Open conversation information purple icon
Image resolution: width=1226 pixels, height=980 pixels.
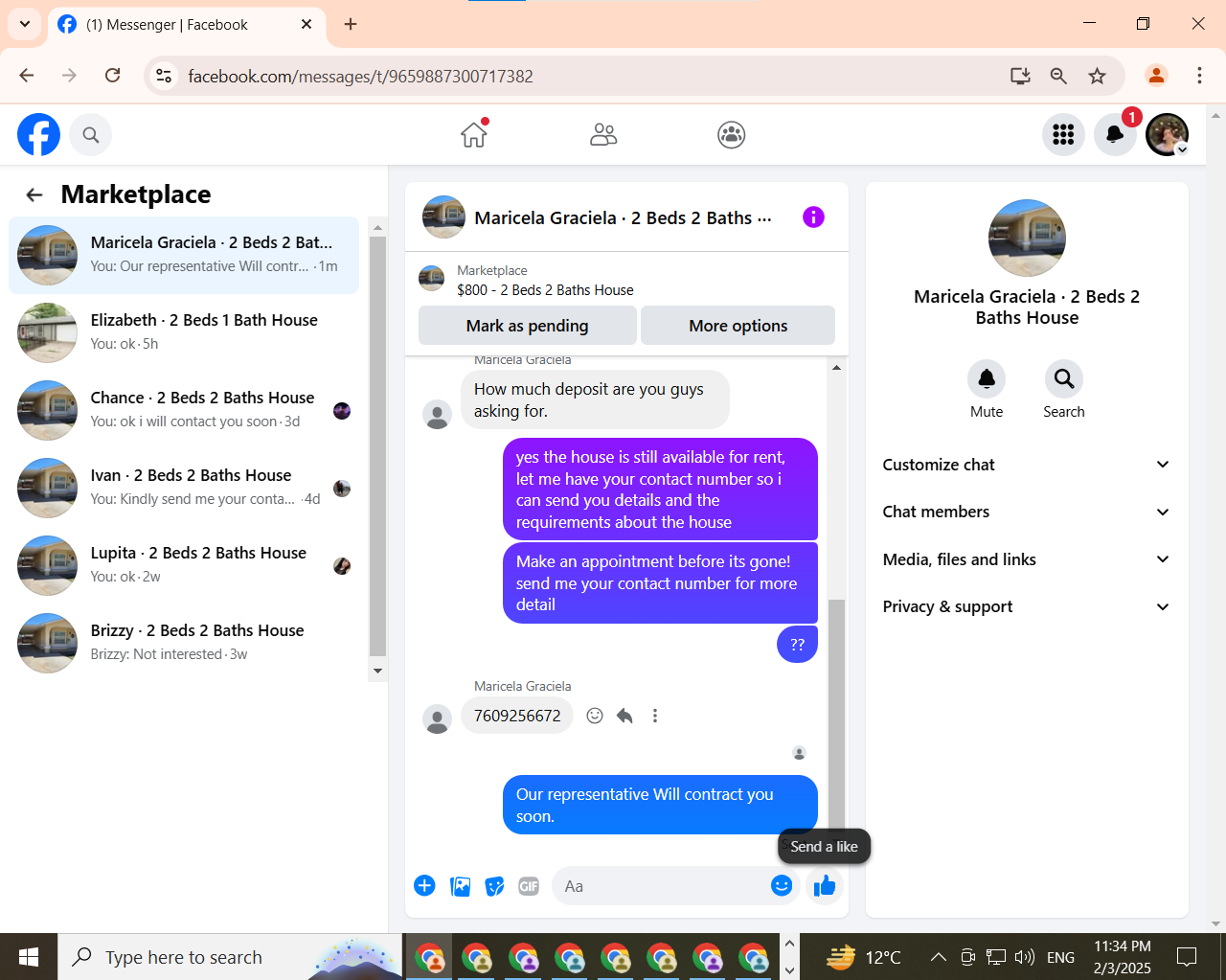point(813,217)
